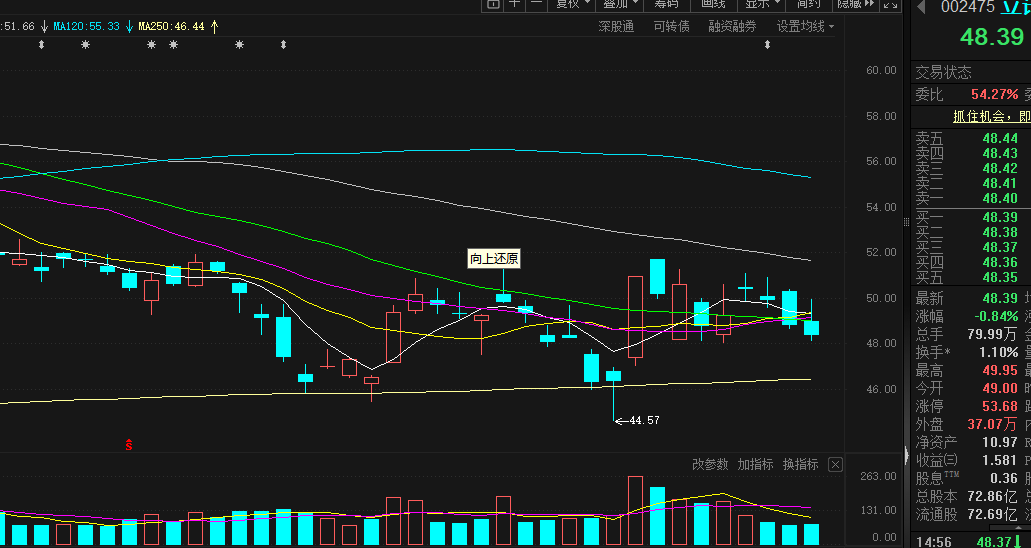
Task: Switch to 简约 simple view
Action: (x=809, y=4)
